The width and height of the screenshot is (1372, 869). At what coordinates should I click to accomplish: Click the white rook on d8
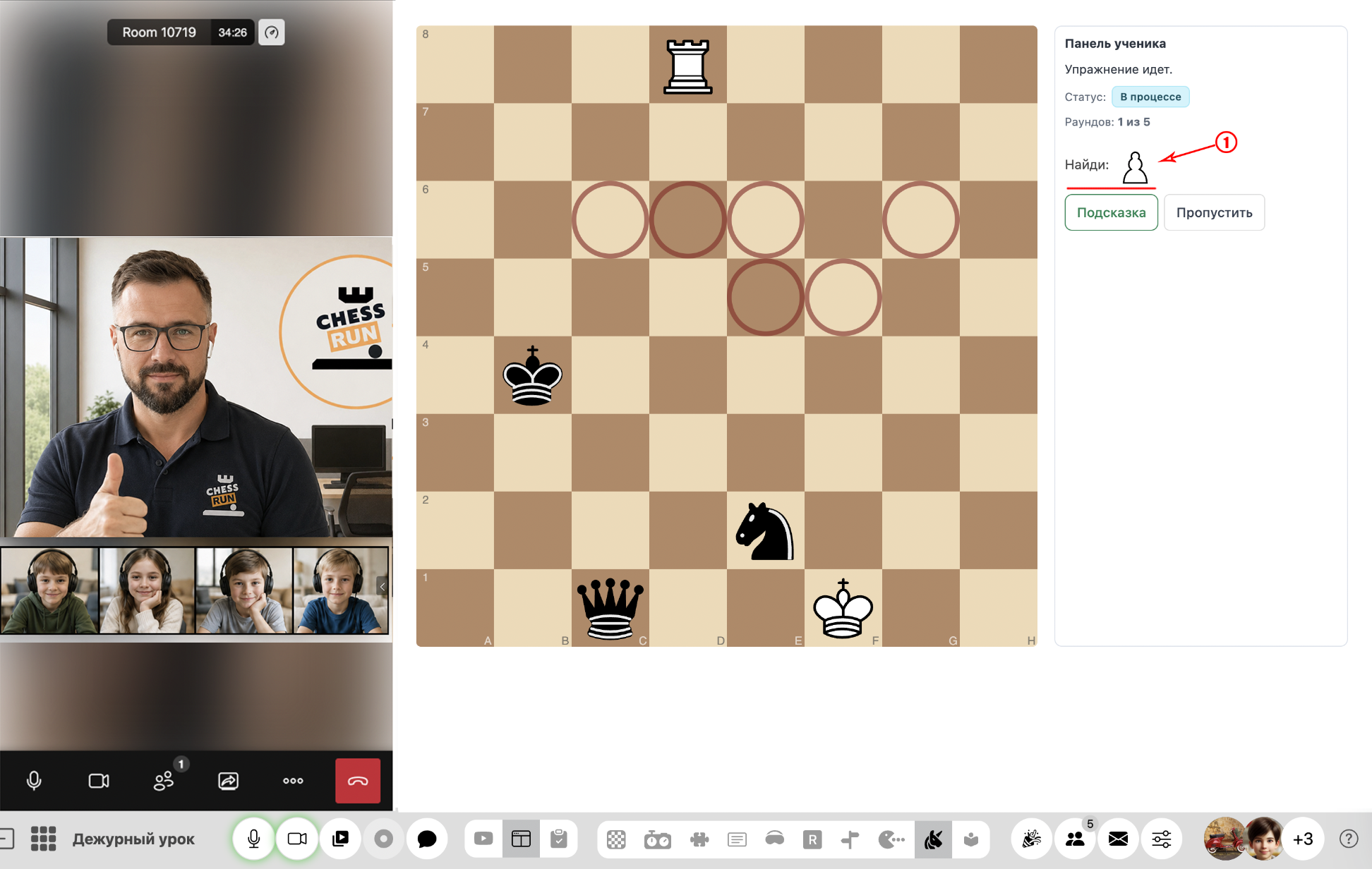point(688,66)
